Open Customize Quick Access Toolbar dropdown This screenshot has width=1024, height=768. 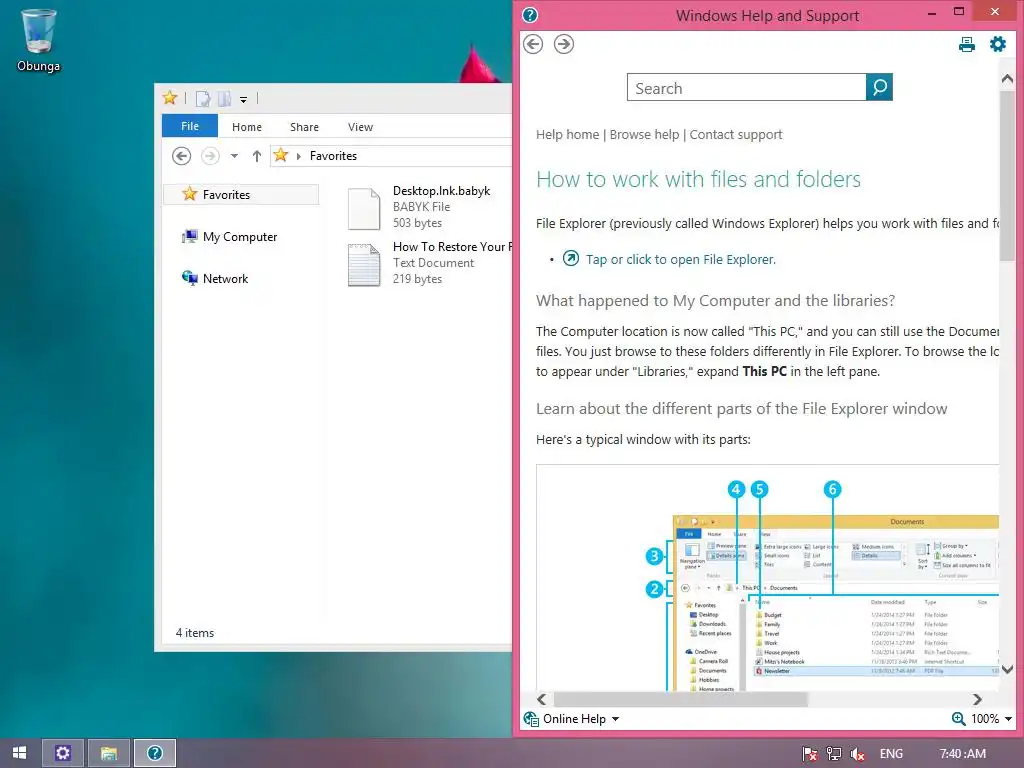[x=243, y=100]
